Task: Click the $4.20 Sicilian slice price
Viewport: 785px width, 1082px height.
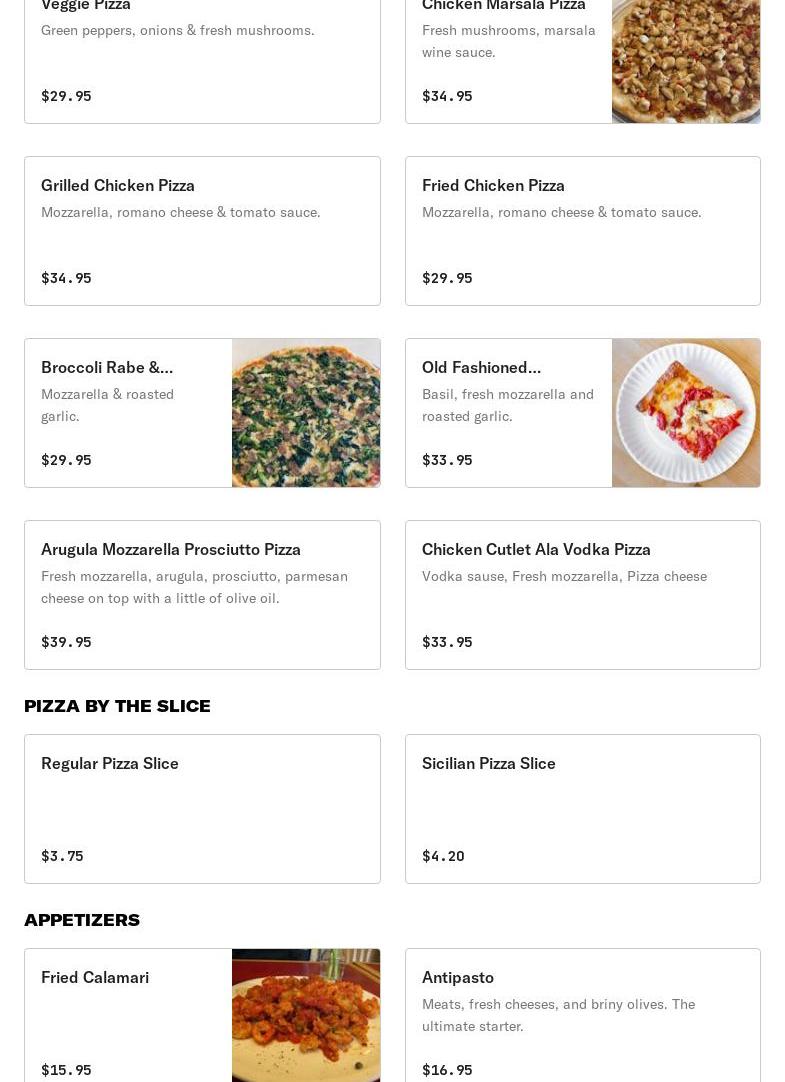Action: (x=444, y=856)
